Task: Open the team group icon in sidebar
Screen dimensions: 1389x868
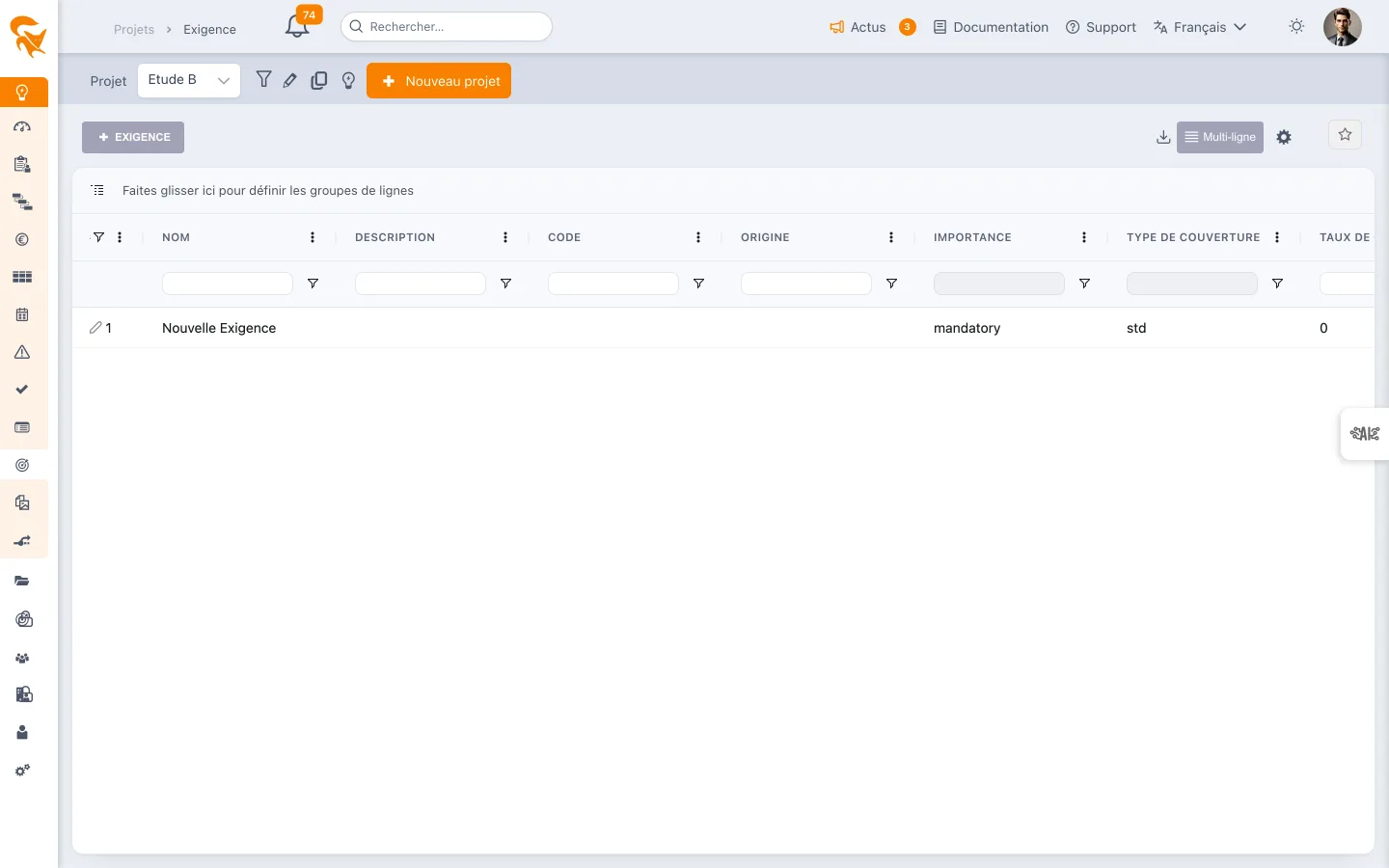Action: [22, 658]
